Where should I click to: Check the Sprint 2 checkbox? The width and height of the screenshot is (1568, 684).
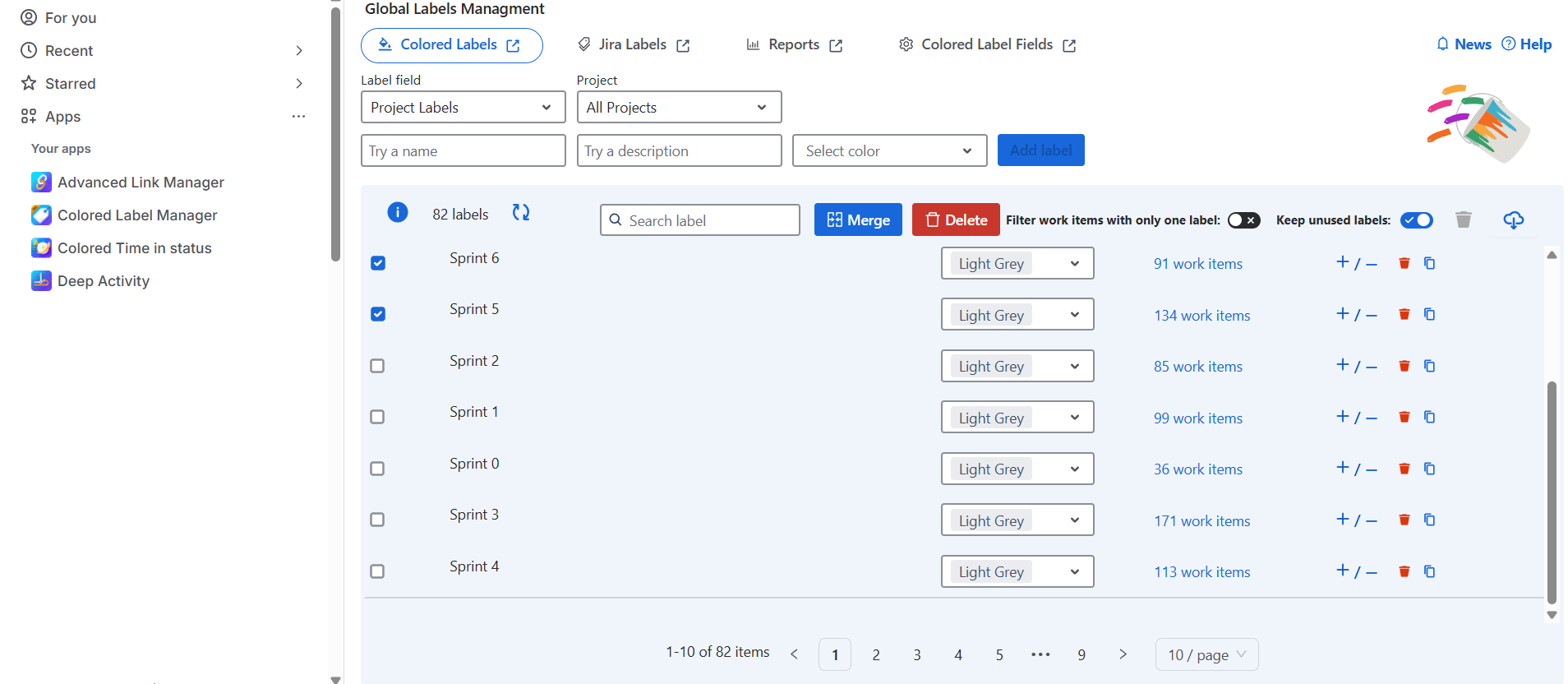tap(378, 366)
